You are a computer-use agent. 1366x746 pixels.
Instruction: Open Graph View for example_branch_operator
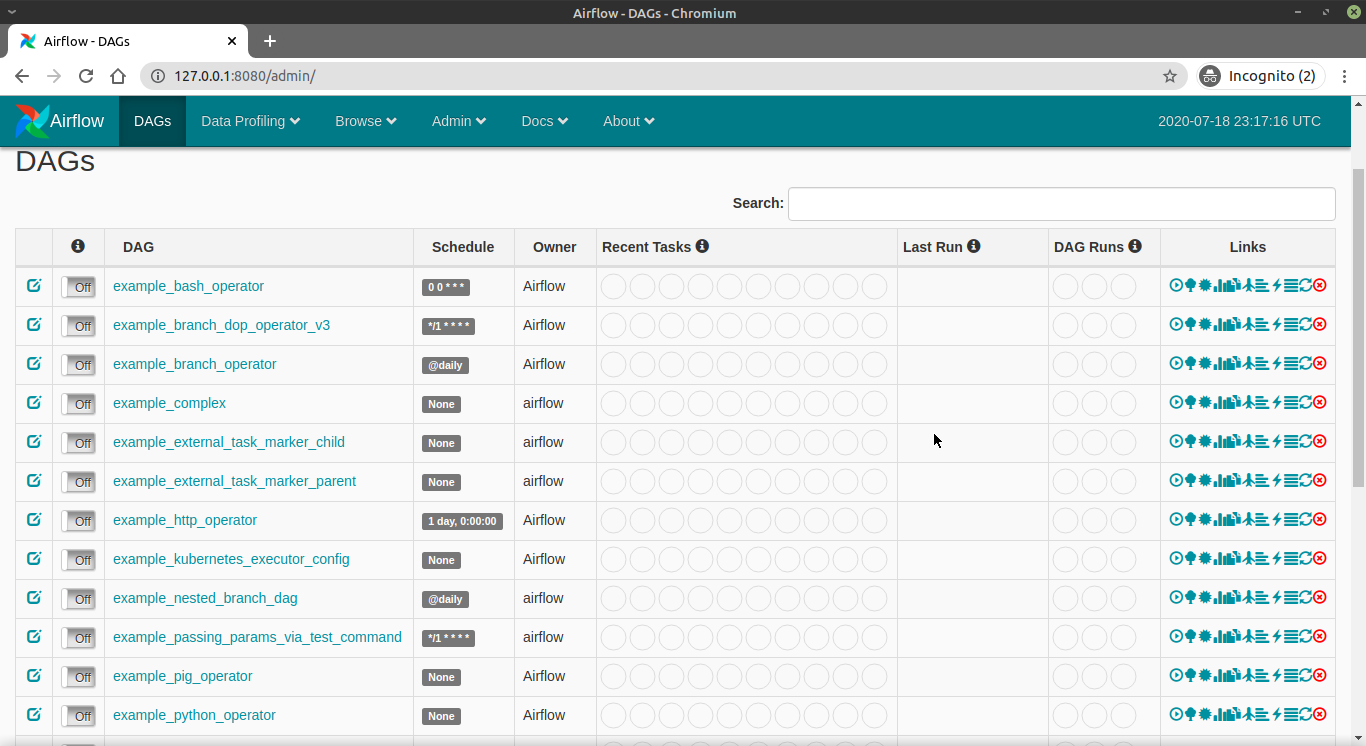coord(1205,363)
